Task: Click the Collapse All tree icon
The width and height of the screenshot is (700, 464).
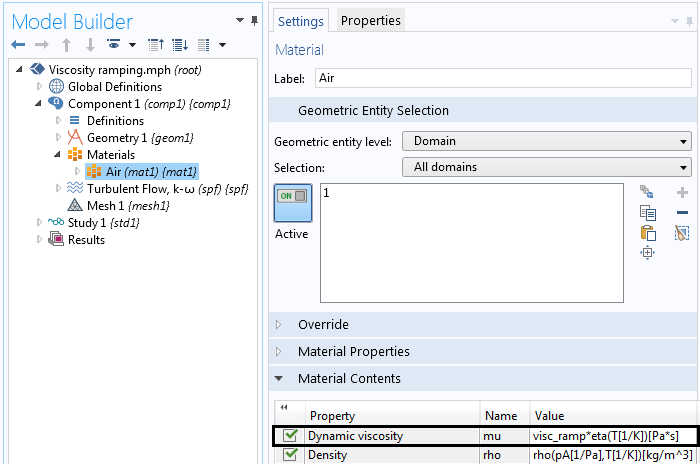Action: point(156,45)
